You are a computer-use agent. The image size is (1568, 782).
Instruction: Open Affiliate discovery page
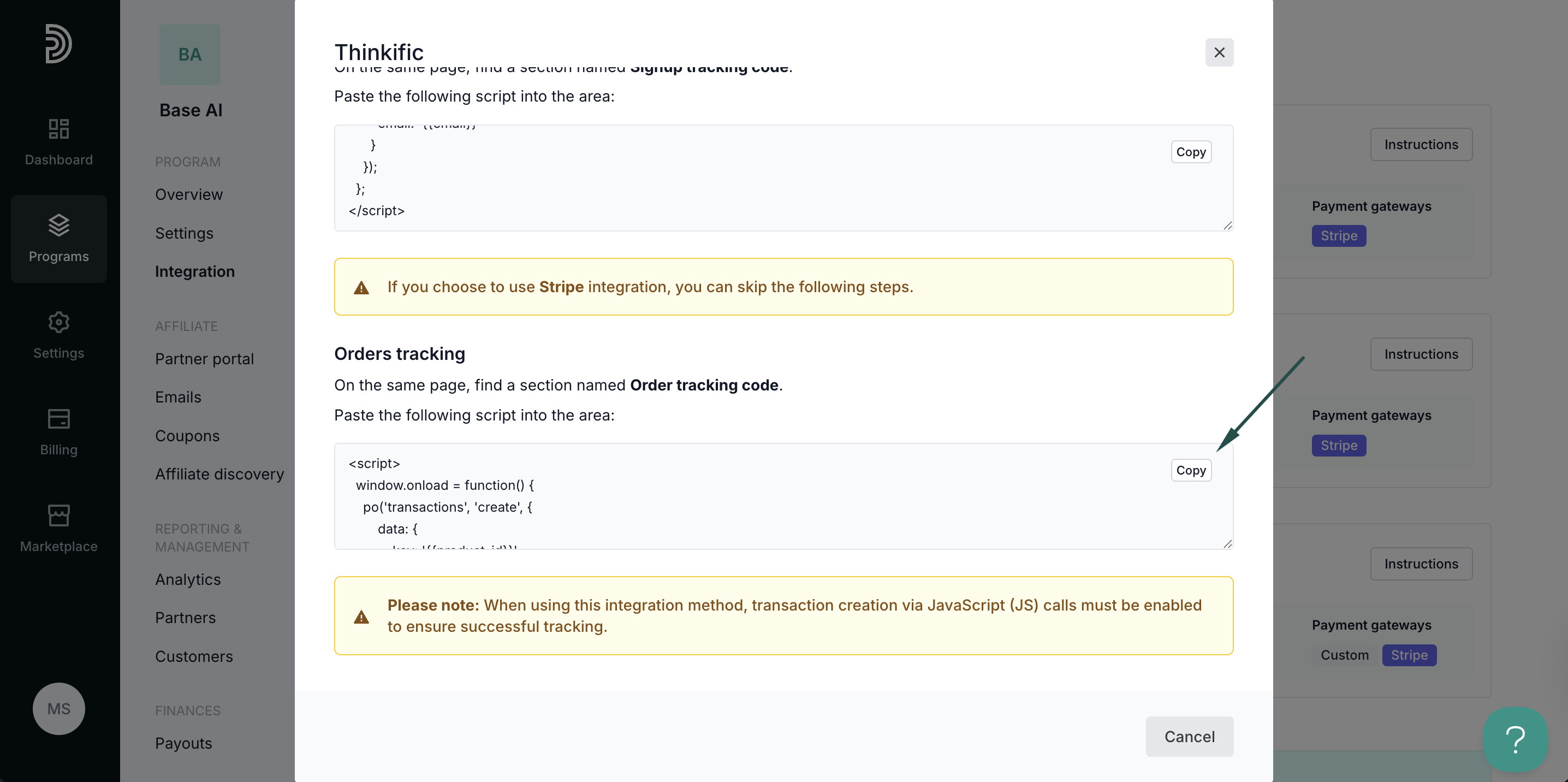pos(219,474)
